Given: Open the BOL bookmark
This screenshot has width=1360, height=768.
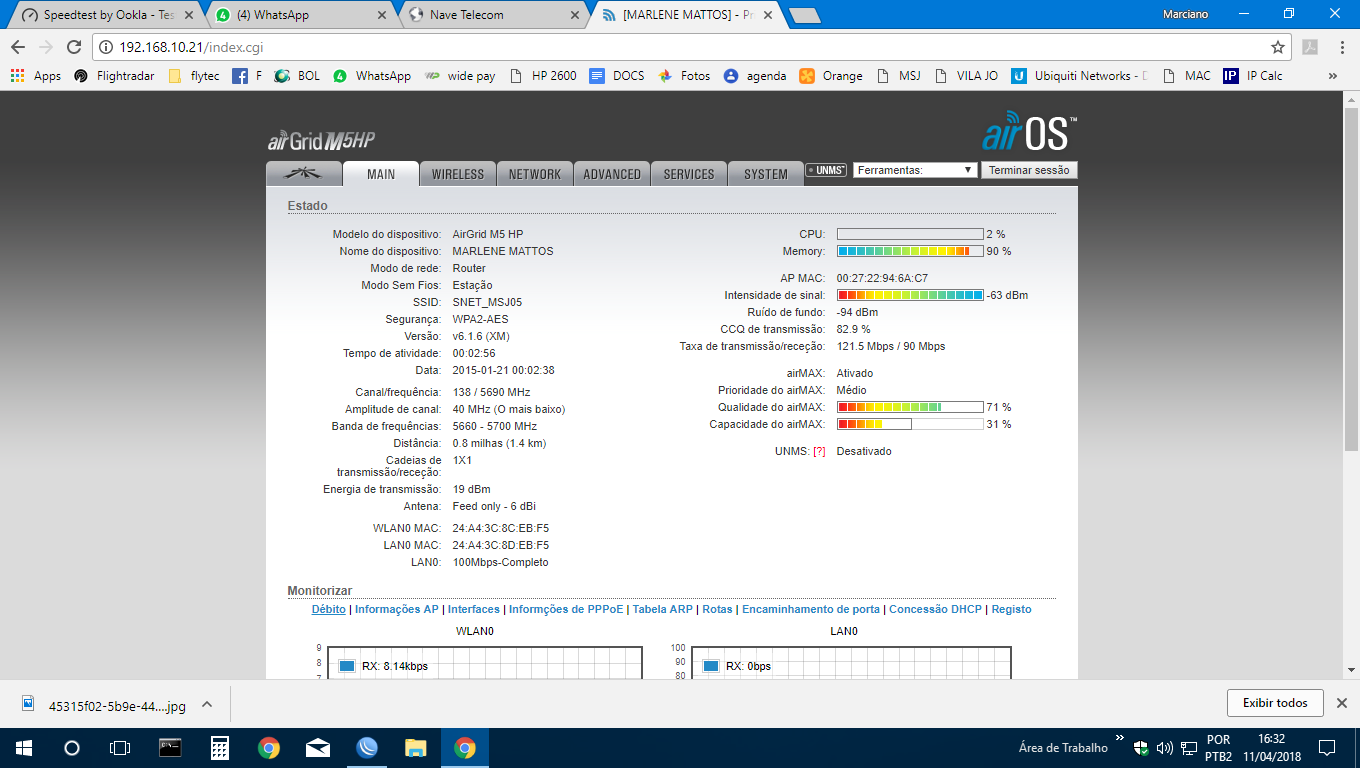Looking at the screenshot, I should coord(297,76).
